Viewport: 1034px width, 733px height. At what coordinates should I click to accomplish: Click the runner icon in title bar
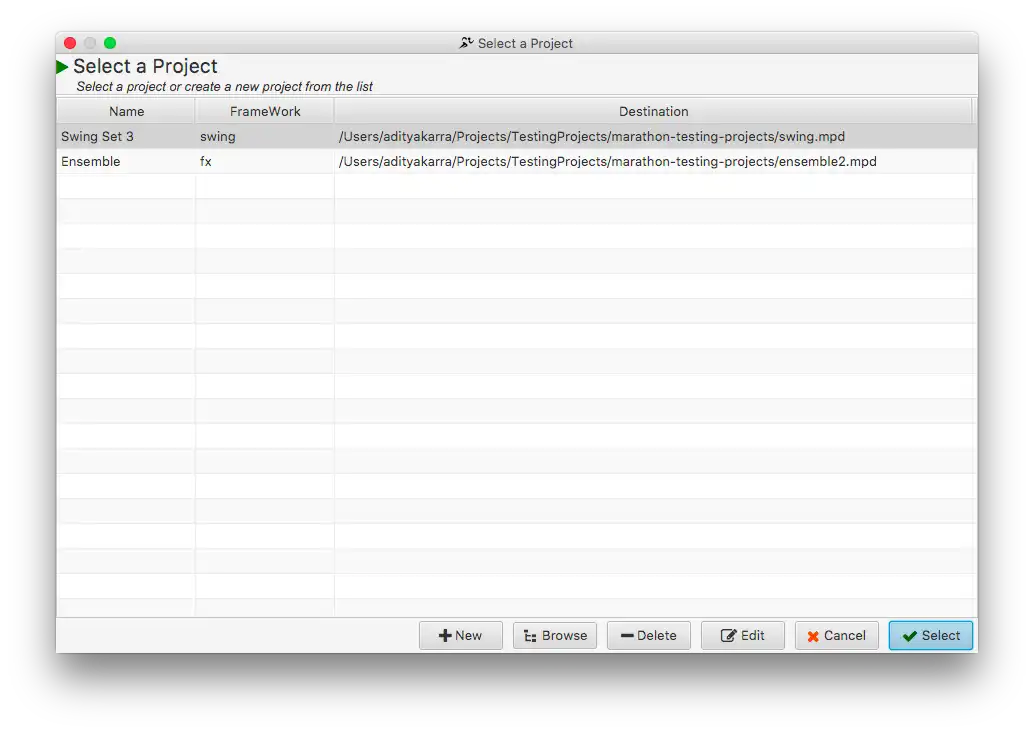pos(466,43)
